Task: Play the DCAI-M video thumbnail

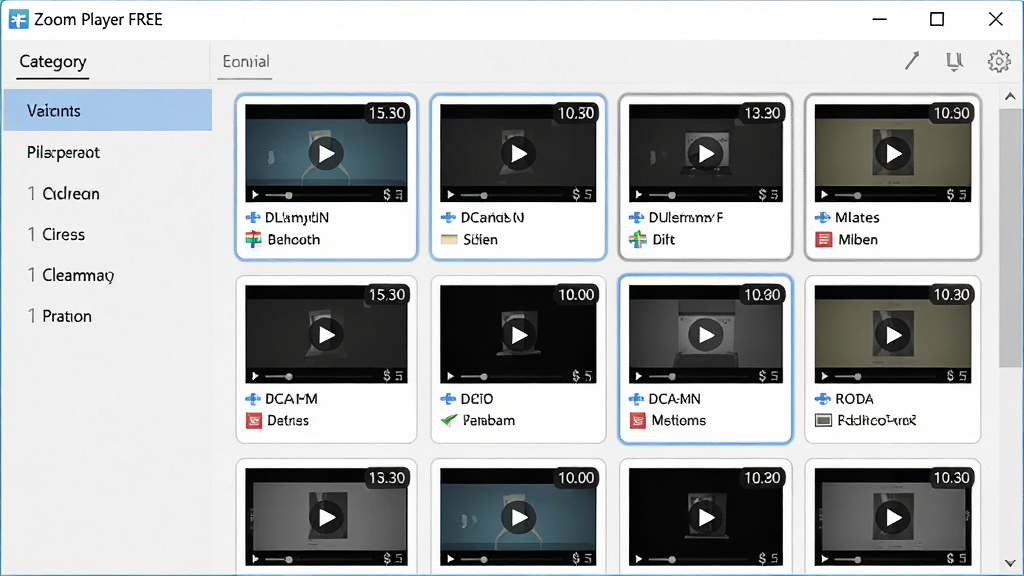Action: coord(326,334)
